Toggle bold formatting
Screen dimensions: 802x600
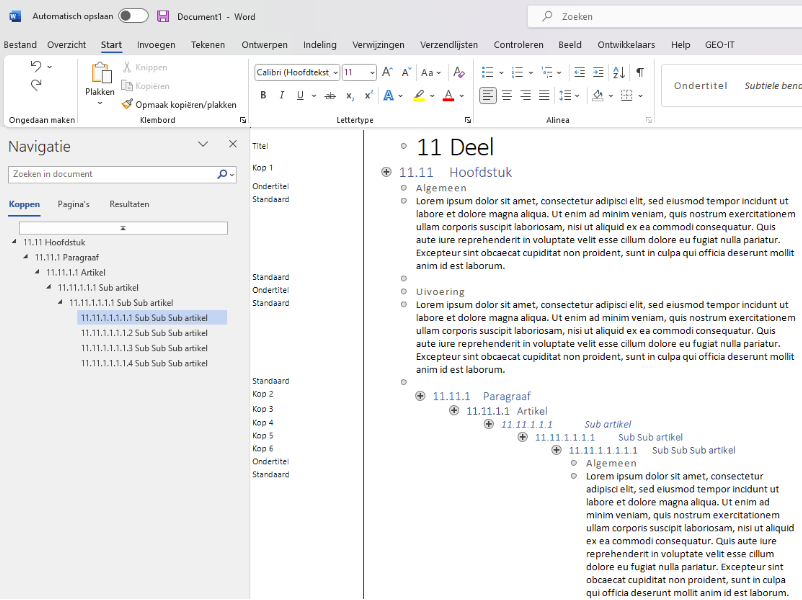[x=264, y=96]
